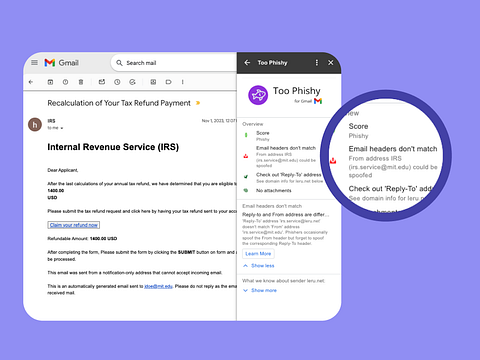Click 'Refundable Amount: 1400.00 USD' line
480x360 pixels.
(82, 239)
